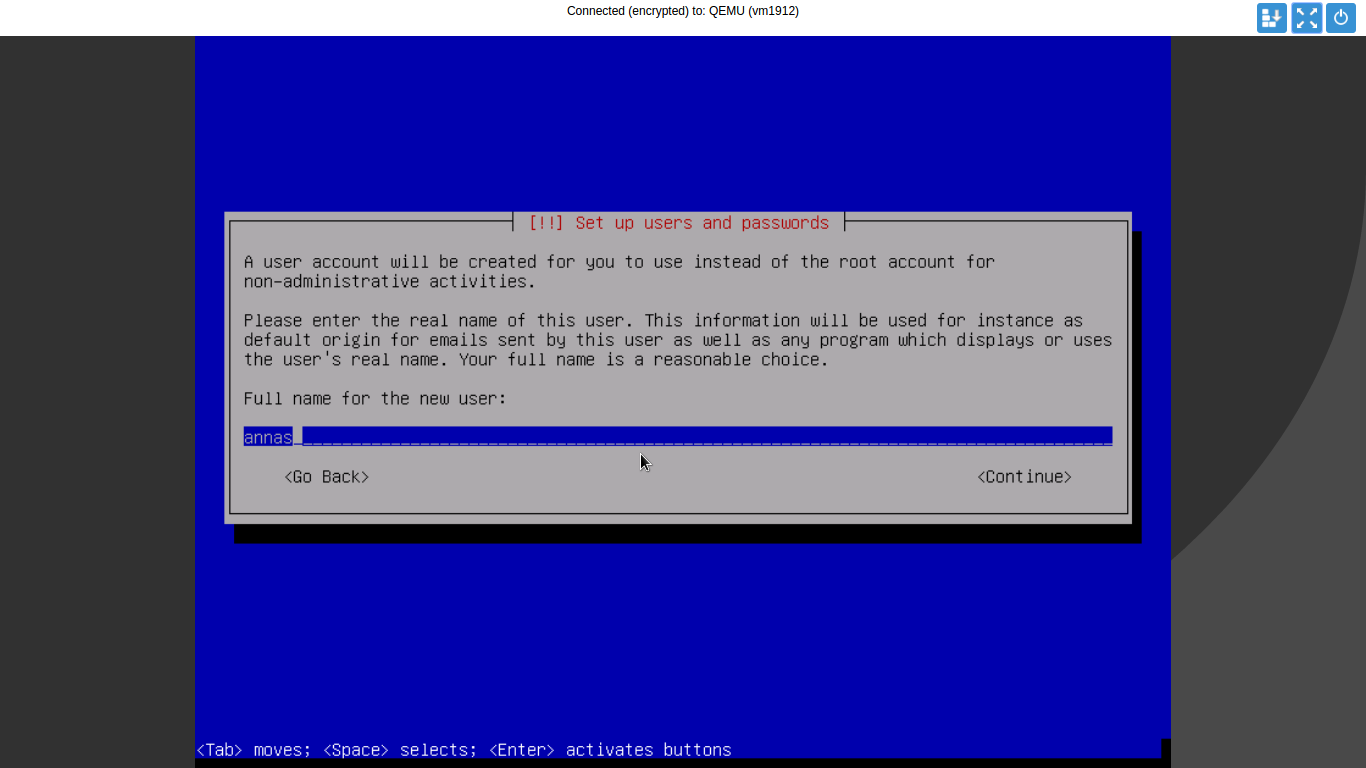Select the <Go Back> button

coord(327,477)
